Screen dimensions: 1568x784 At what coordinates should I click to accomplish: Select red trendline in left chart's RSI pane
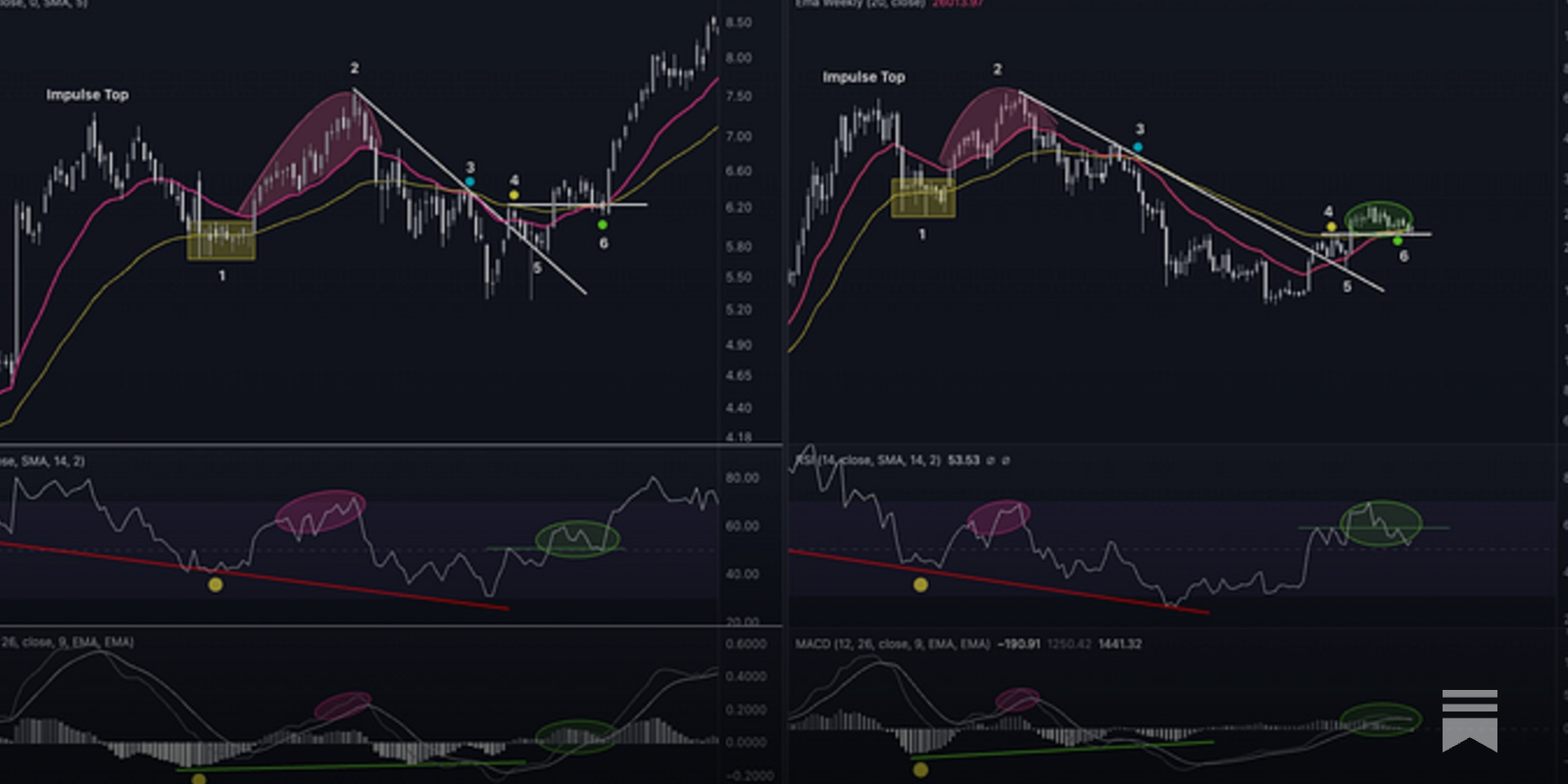254,575
